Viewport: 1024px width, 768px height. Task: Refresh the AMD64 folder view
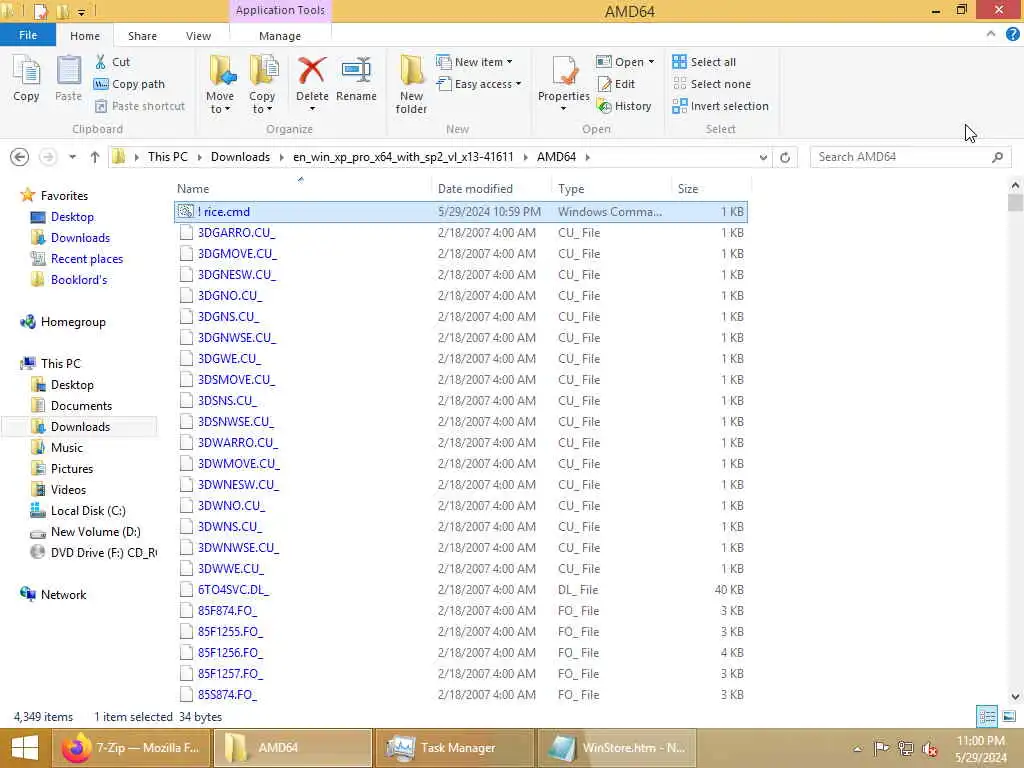[x=785, y=157]
